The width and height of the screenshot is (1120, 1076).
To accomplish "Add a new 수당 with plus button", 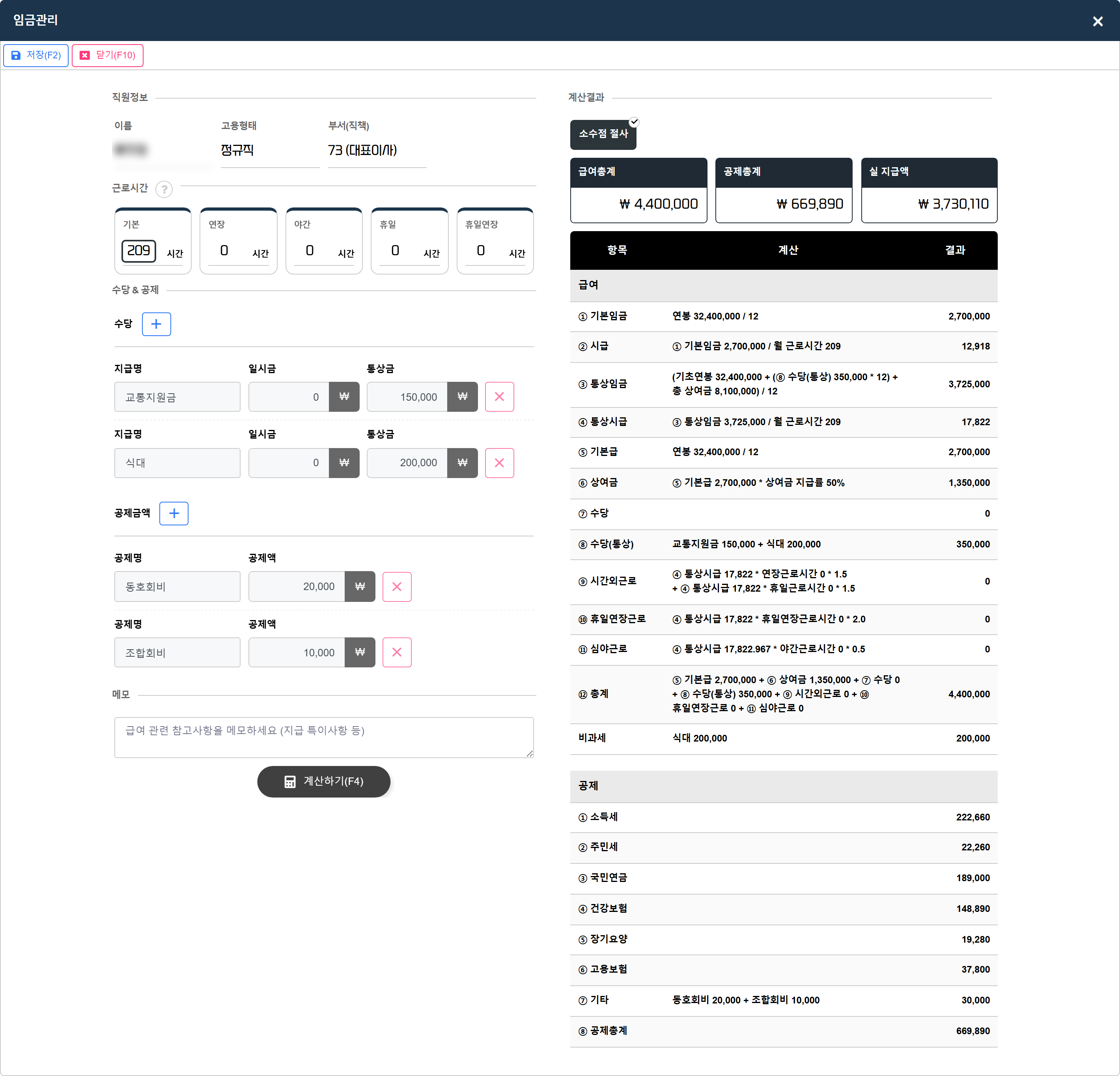I will [x=157, y=324].
